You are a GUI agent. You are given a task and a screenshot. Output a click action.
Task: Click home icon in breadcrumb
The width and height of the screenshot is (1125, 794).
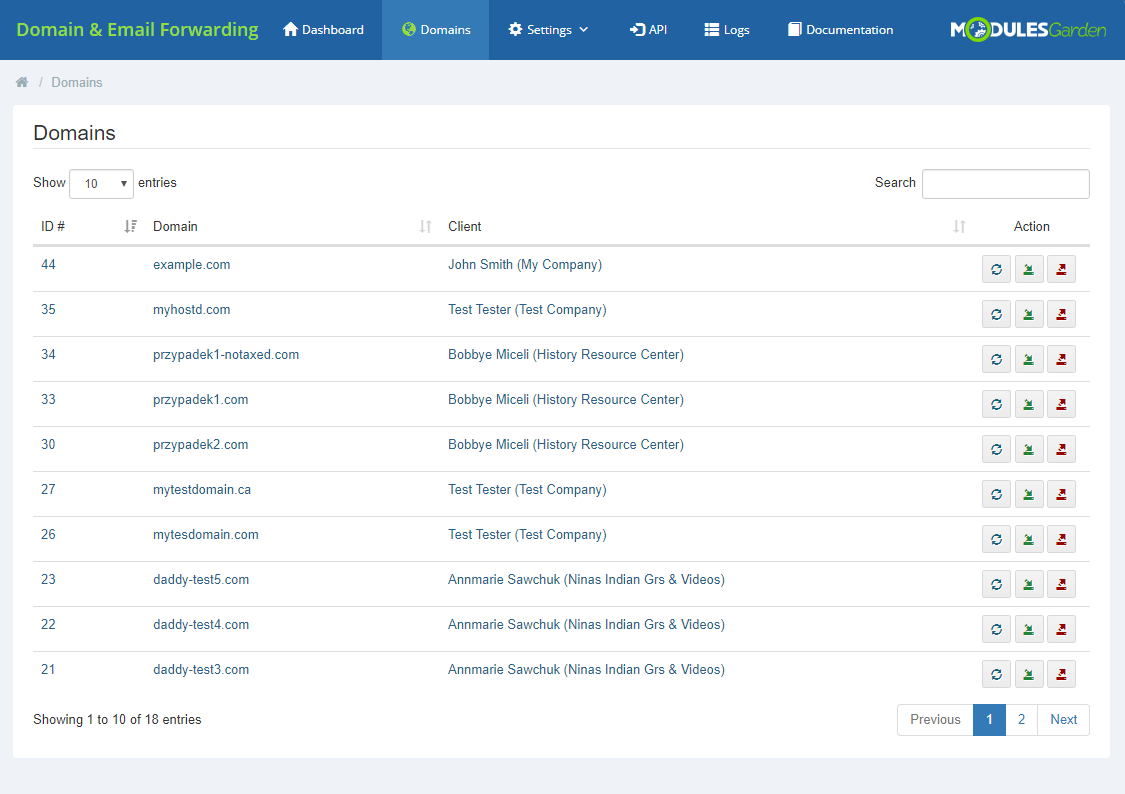point(22,82)
